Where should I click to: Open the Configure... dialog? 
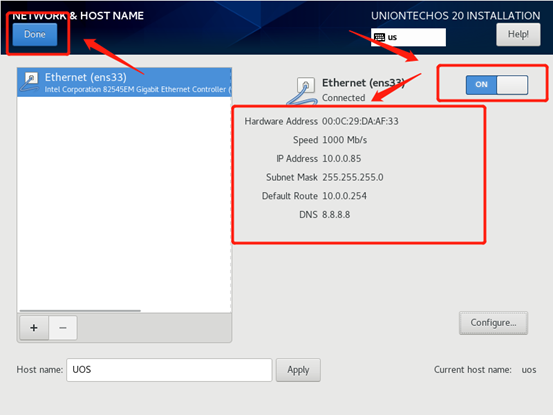pos(493,323)
